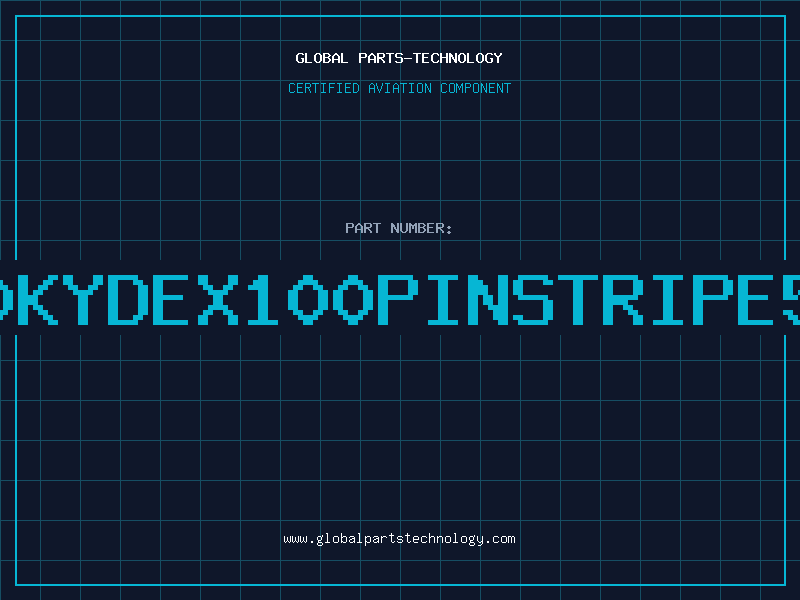
Task: Click the KYDEX100PINSTRIPES part number text
Action: tap(400, 299)
